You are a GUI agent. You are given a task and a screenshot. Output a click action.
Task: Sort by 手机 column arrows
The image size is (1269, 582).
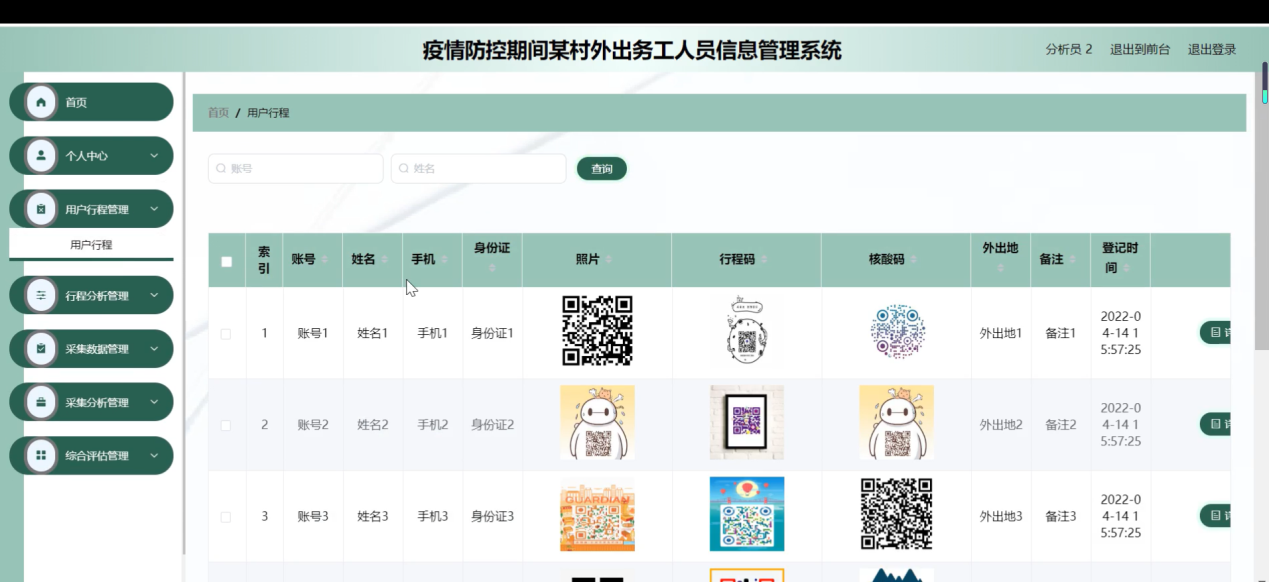point(445,260)
